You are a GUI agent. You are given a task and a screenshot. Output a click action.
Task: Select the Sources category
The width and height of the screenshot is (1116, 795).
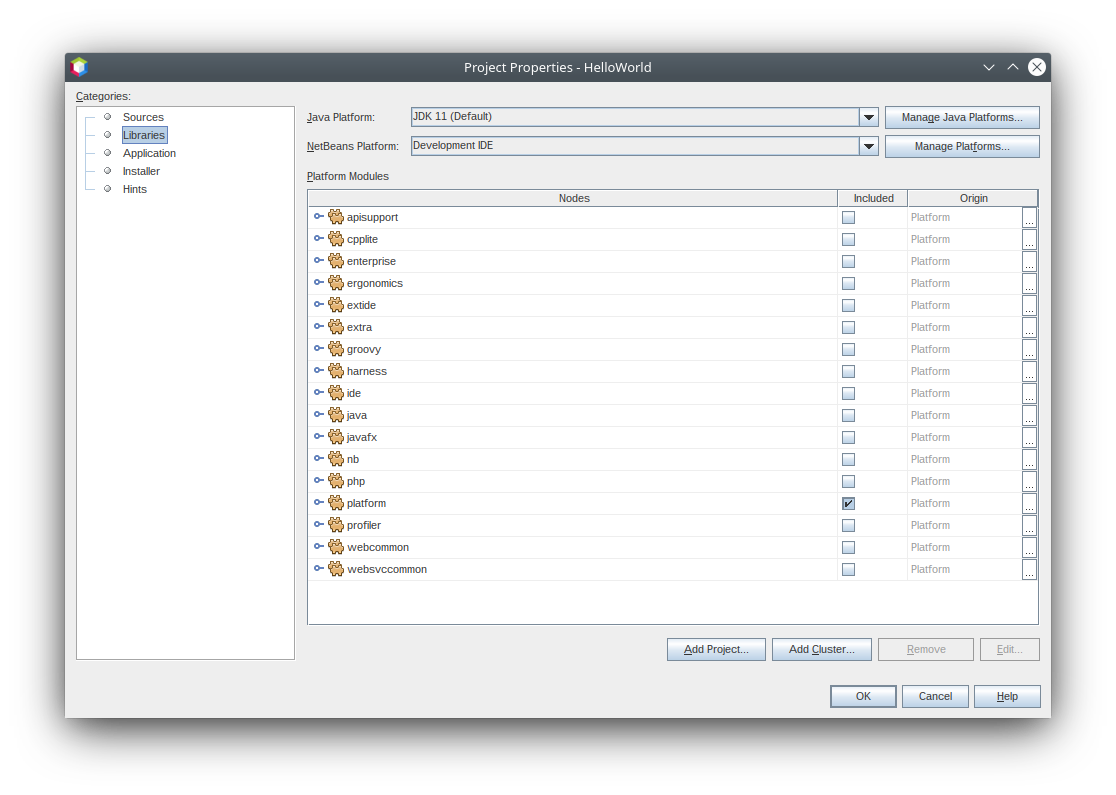[143, 117]
